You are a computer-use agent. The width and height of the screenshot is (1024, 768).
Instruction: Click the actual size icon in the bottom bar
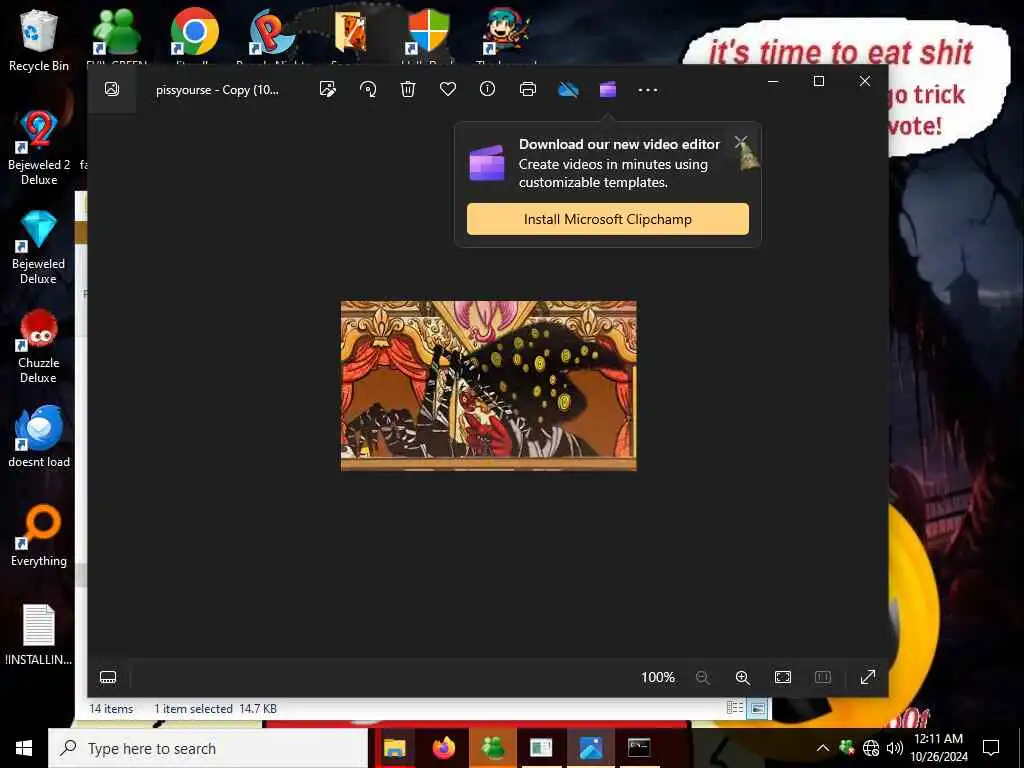(823, 677)
